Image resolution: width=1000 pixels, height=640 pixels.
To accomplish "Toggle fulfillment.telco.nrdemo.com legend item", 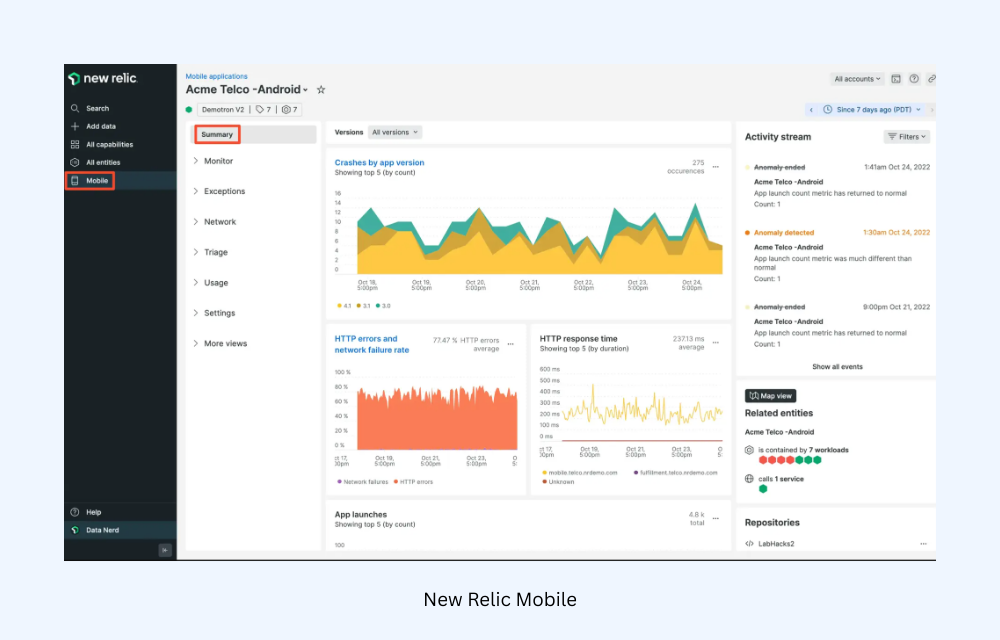I will pyautogui.click(x=675, y=473).
